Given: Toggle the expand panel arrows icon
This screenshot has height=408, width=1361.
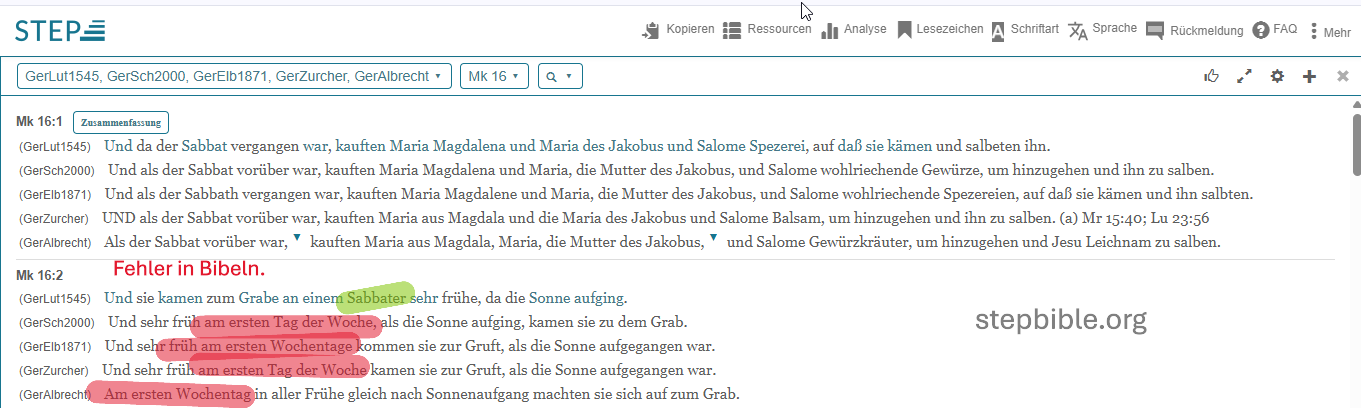Looking at the screenshot, I should [x=1244, y=76].
